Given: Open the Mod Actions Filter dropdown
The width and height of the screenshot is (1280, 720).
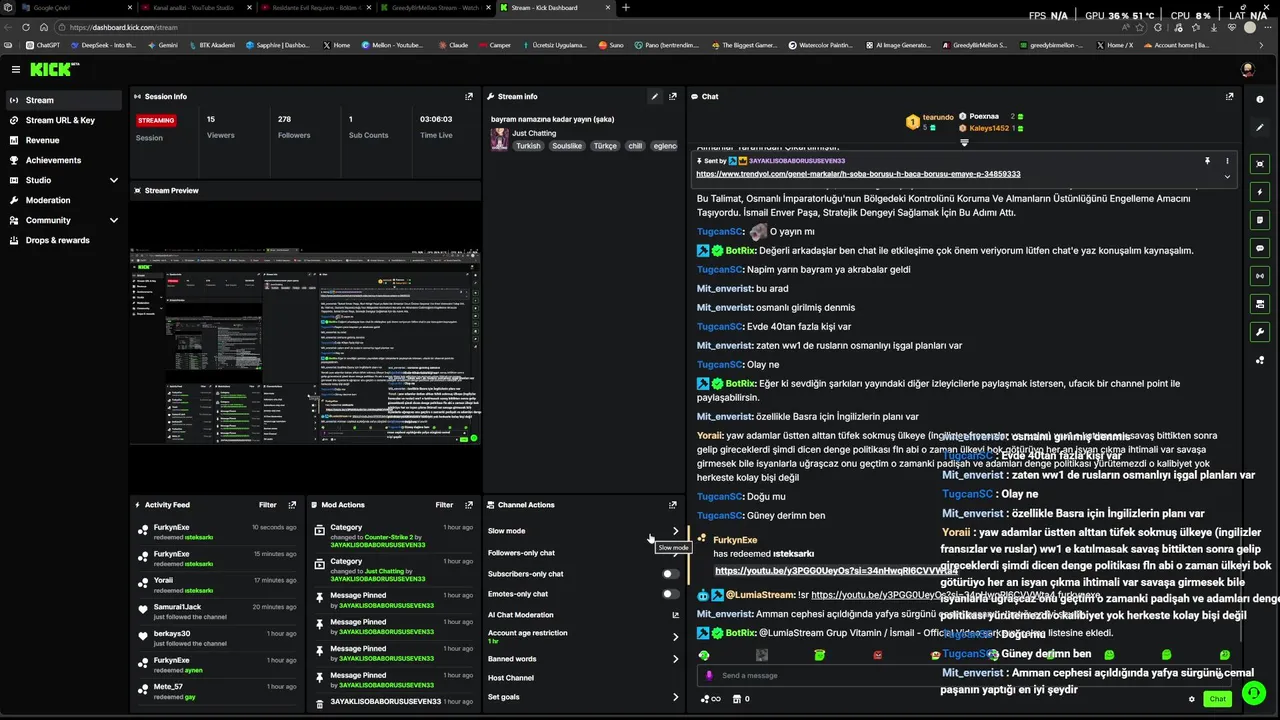Looking at the screenshot, I should click(x=444, y=505).
